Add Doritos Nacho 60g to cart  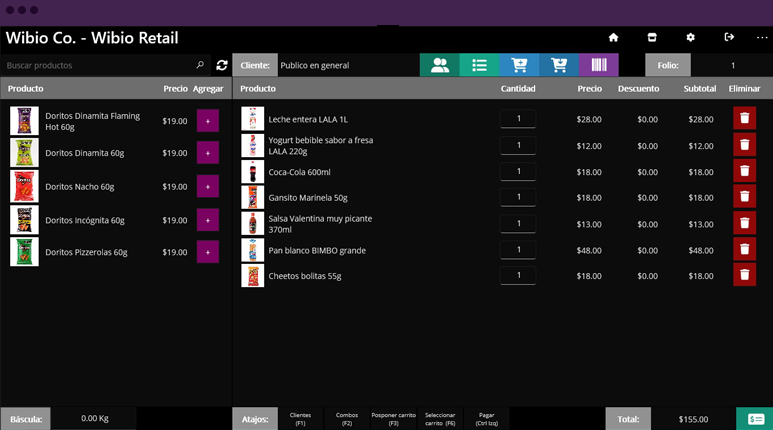208,186
